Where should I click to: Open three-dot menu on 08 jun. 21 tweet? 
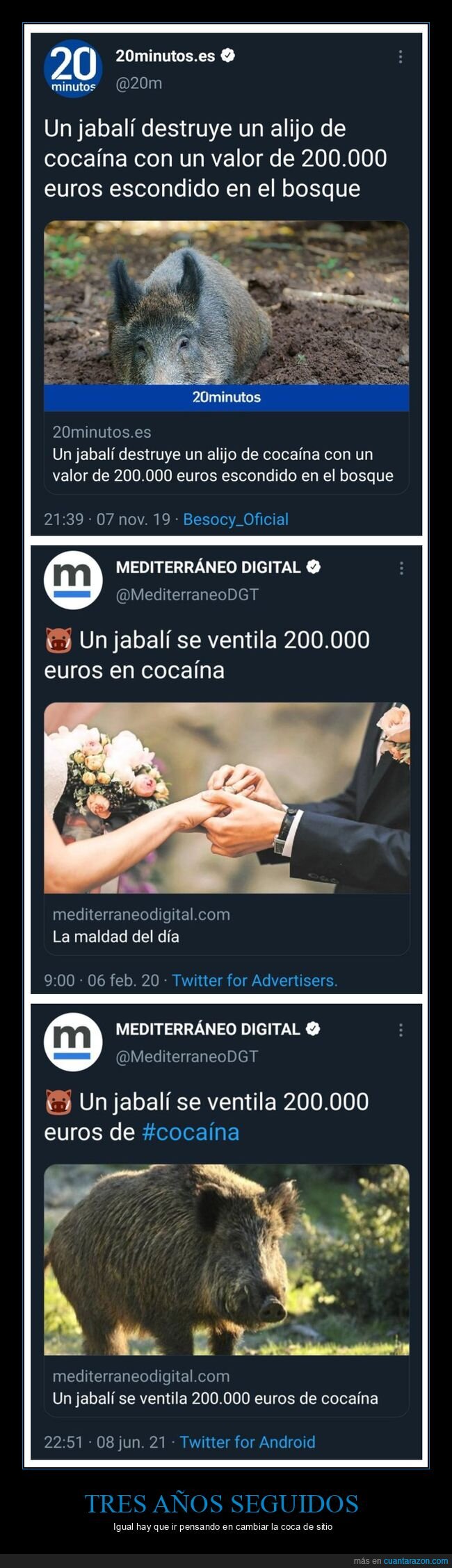(x=401, y=1030)
